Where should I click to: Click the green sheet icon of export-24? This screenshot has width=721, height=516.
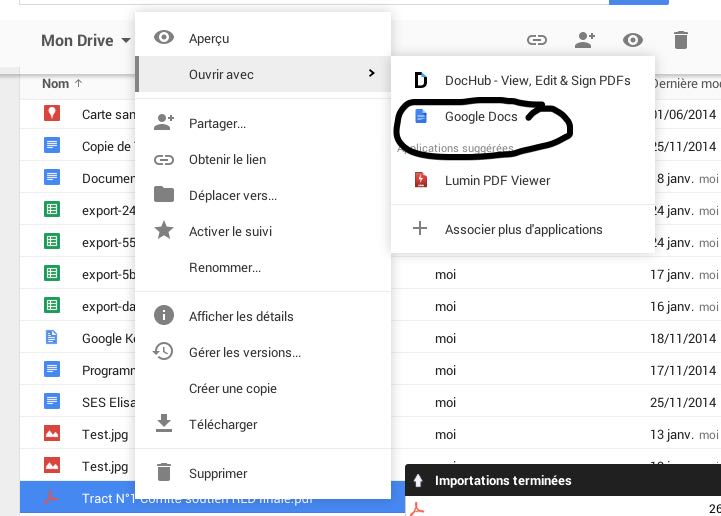tap(52, 209)
